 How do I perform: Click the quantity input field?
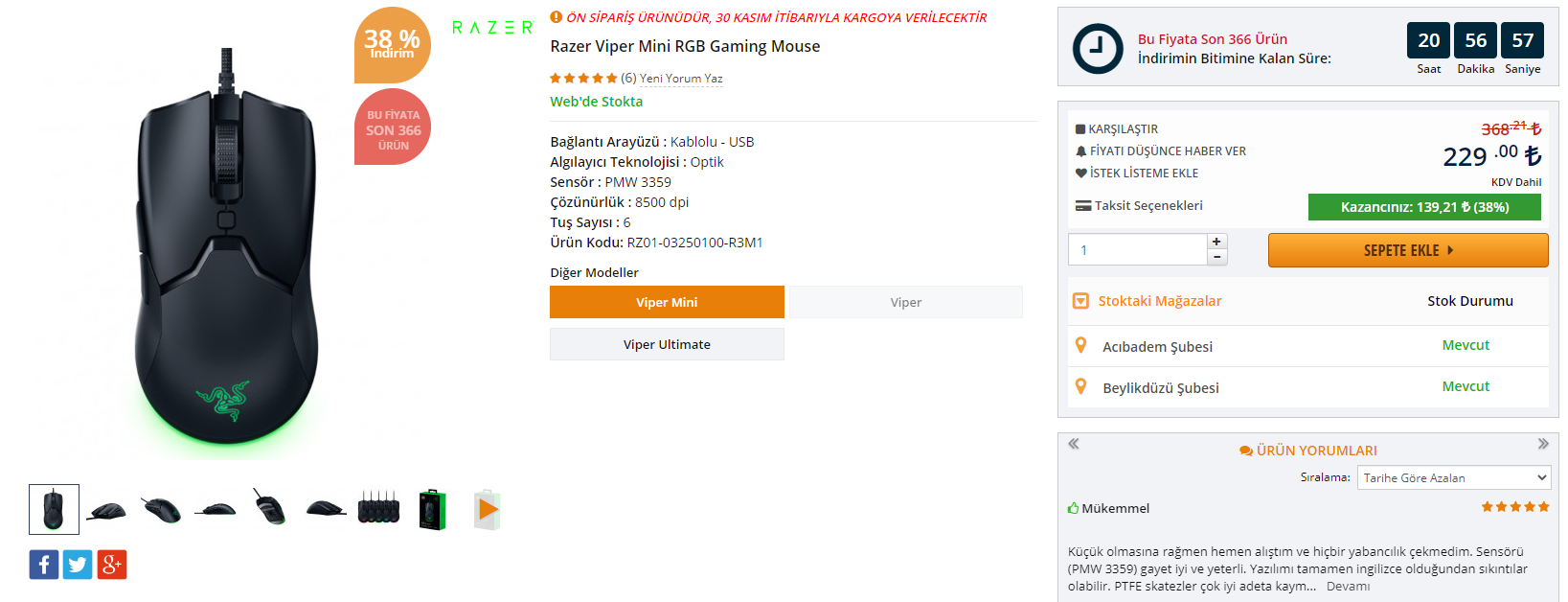[x=1137, y=250]
